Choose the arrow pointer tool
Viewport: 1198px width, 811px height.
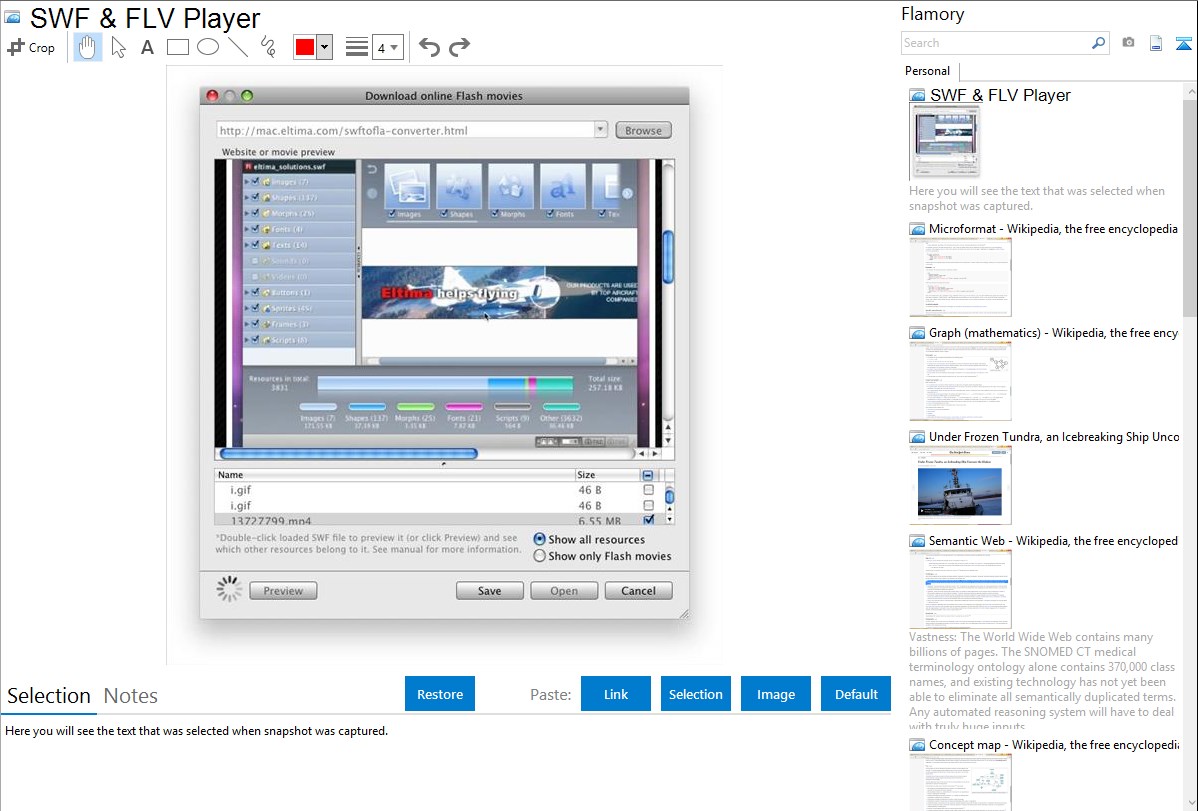tap(118, 47)
